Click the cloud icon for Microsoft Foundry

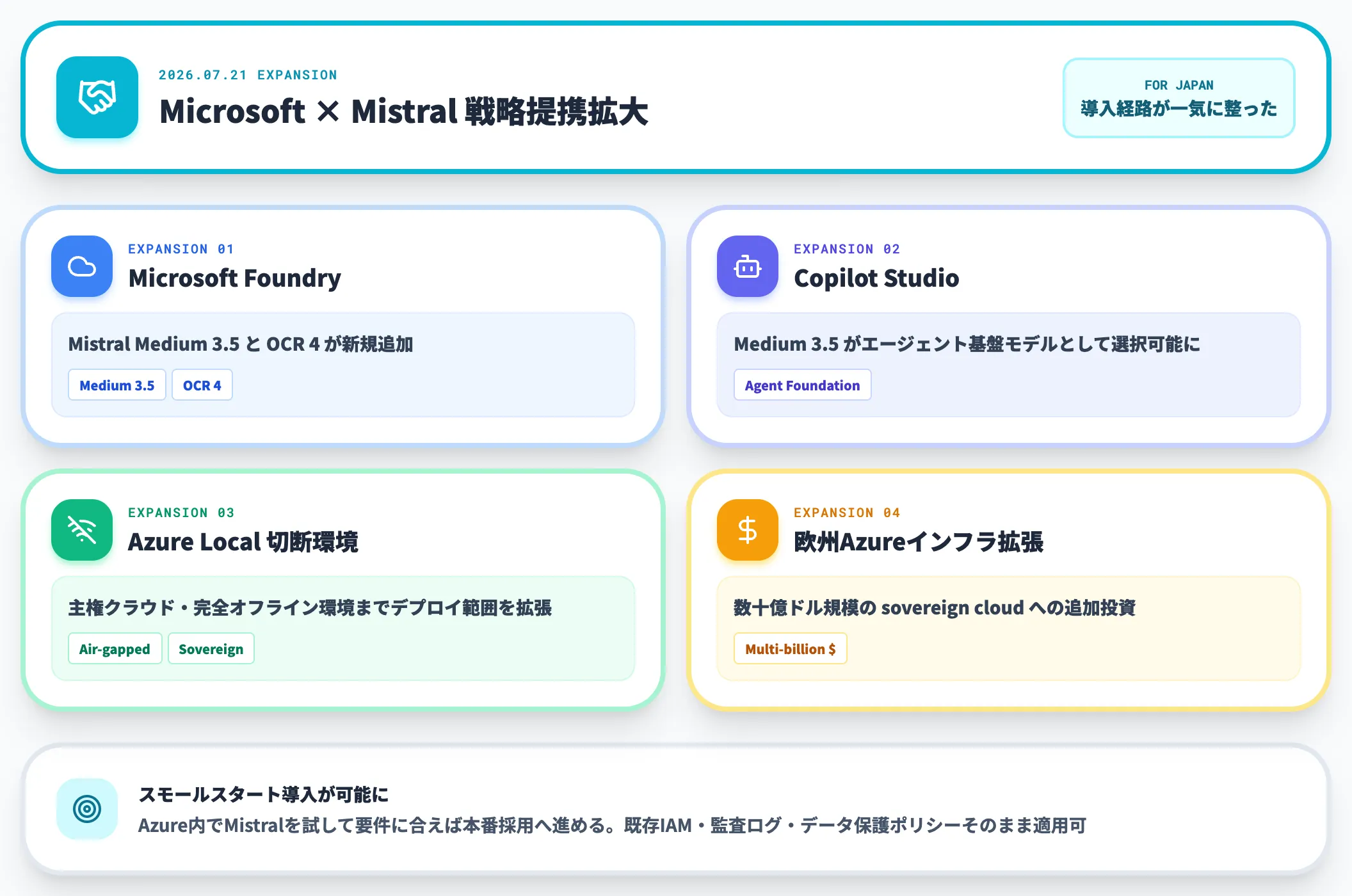coord(82,266)
